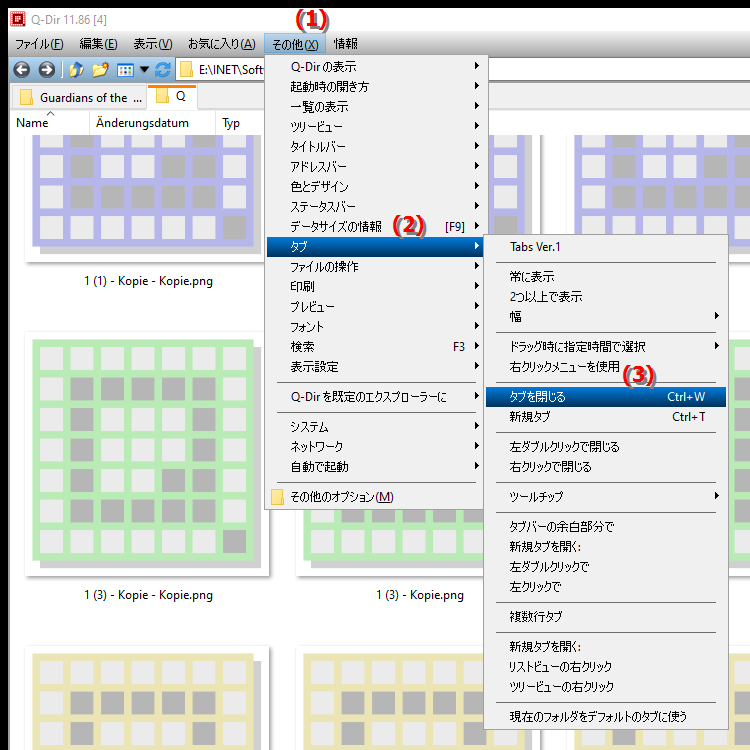
Task: Open the ネットワーク submenu
Action: point(375,446)
